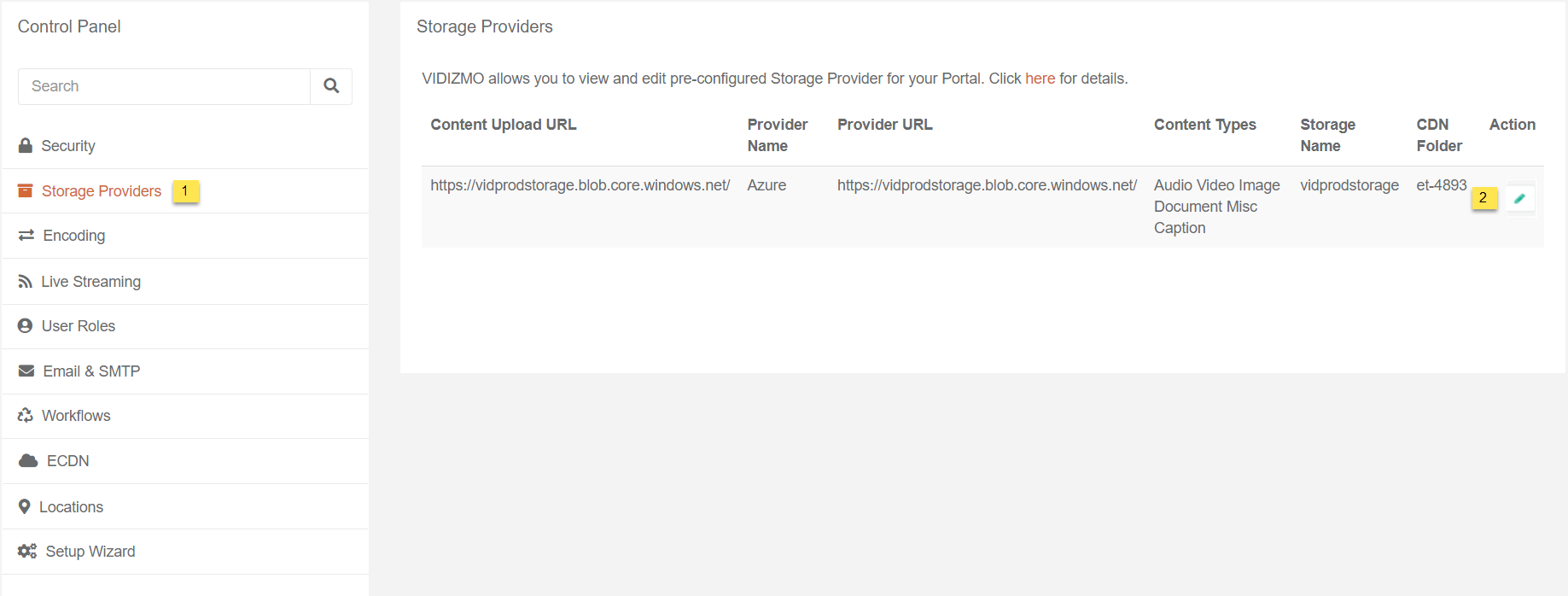Click the 'here' details link
The height and width of the screenshot is (596, 1568).
point(1040,79)
